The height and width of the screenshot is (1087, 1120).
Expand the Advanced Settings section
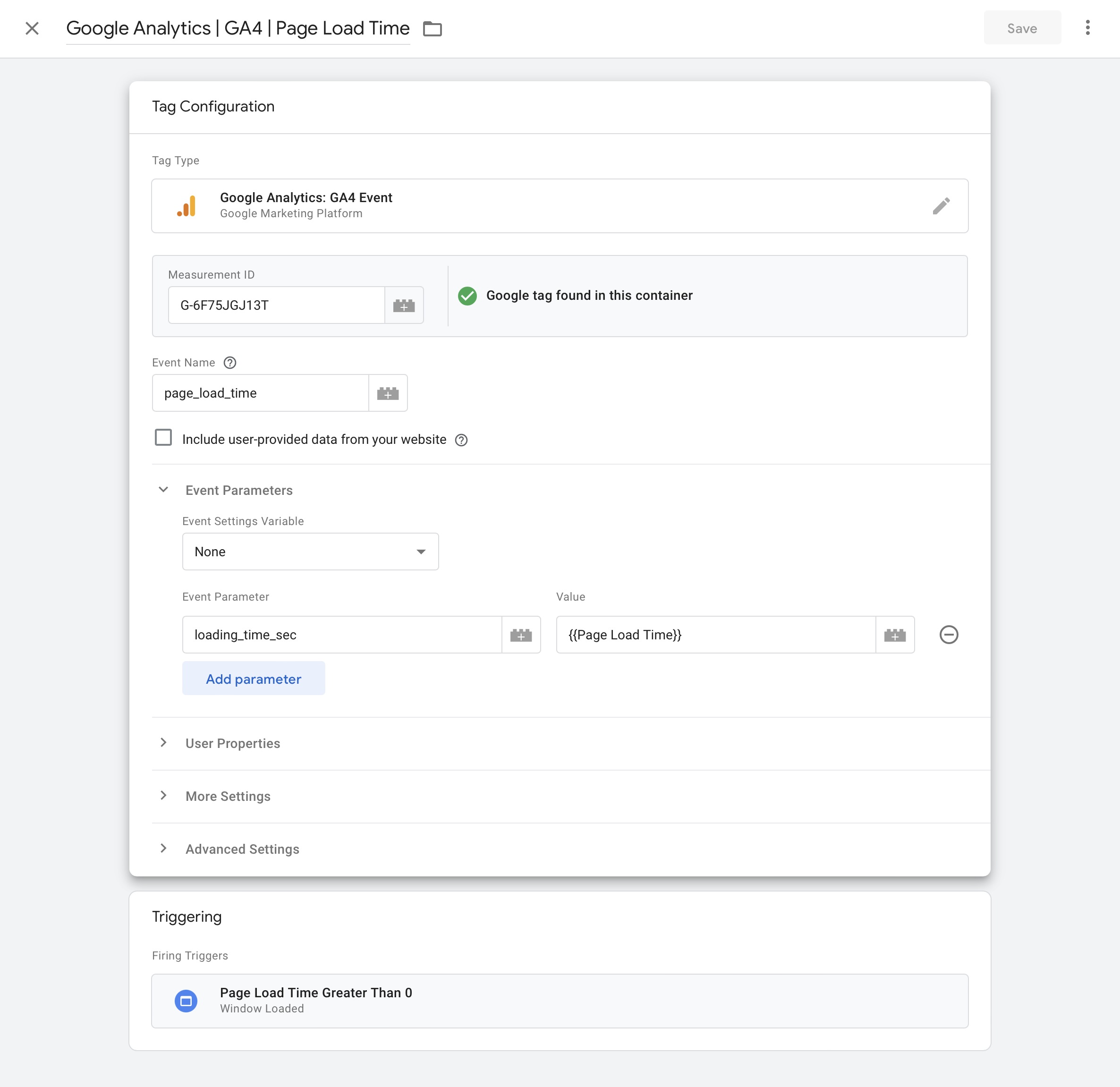click(164, 848)
